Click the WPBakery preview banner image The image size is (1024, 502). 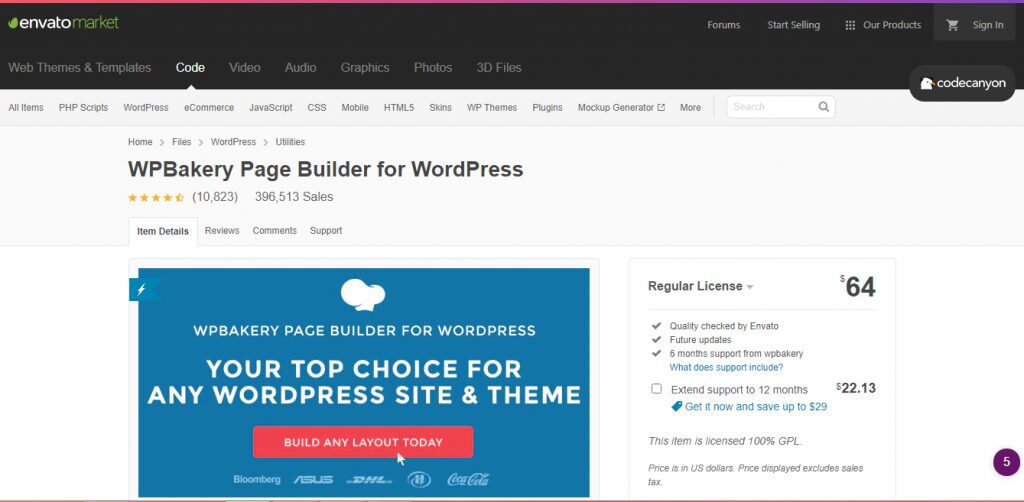[364, 383]
